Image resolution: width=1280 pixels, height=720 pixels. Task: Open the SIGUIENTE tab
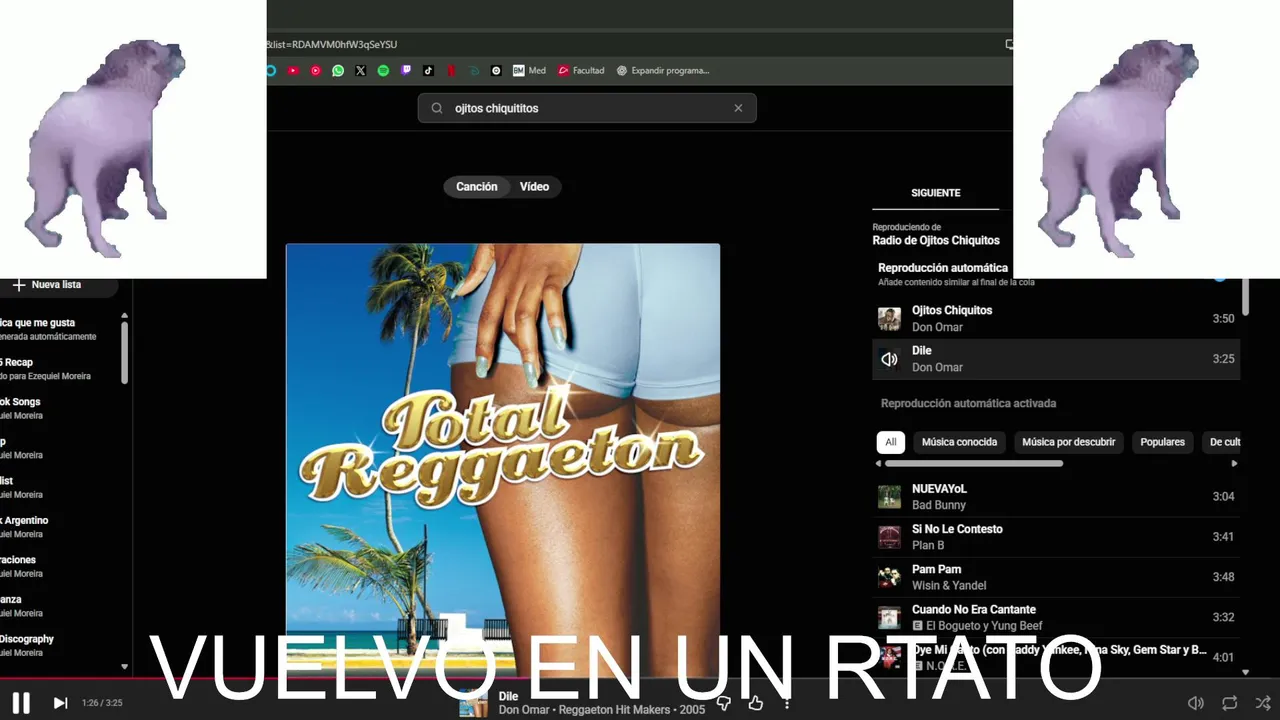pos(936,193)
